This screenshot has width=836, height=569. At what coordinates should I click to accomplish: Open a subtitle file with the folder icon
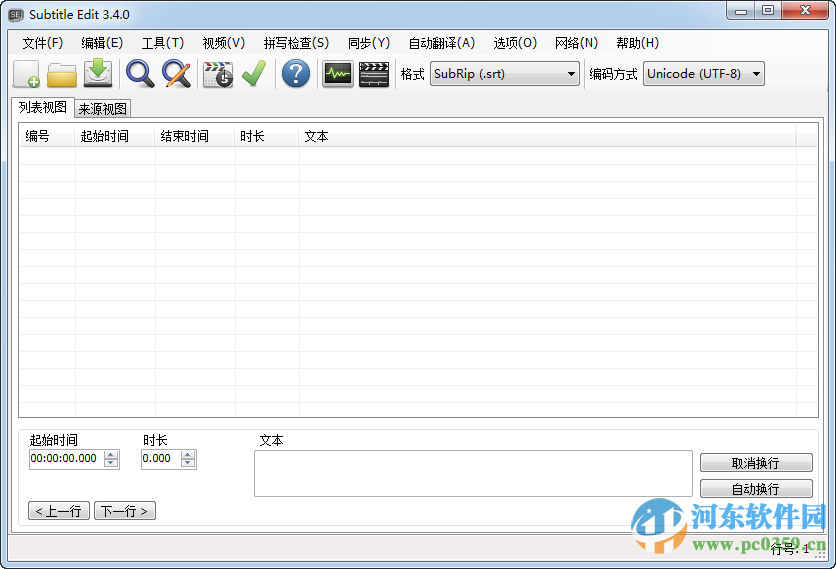[62, 74]
